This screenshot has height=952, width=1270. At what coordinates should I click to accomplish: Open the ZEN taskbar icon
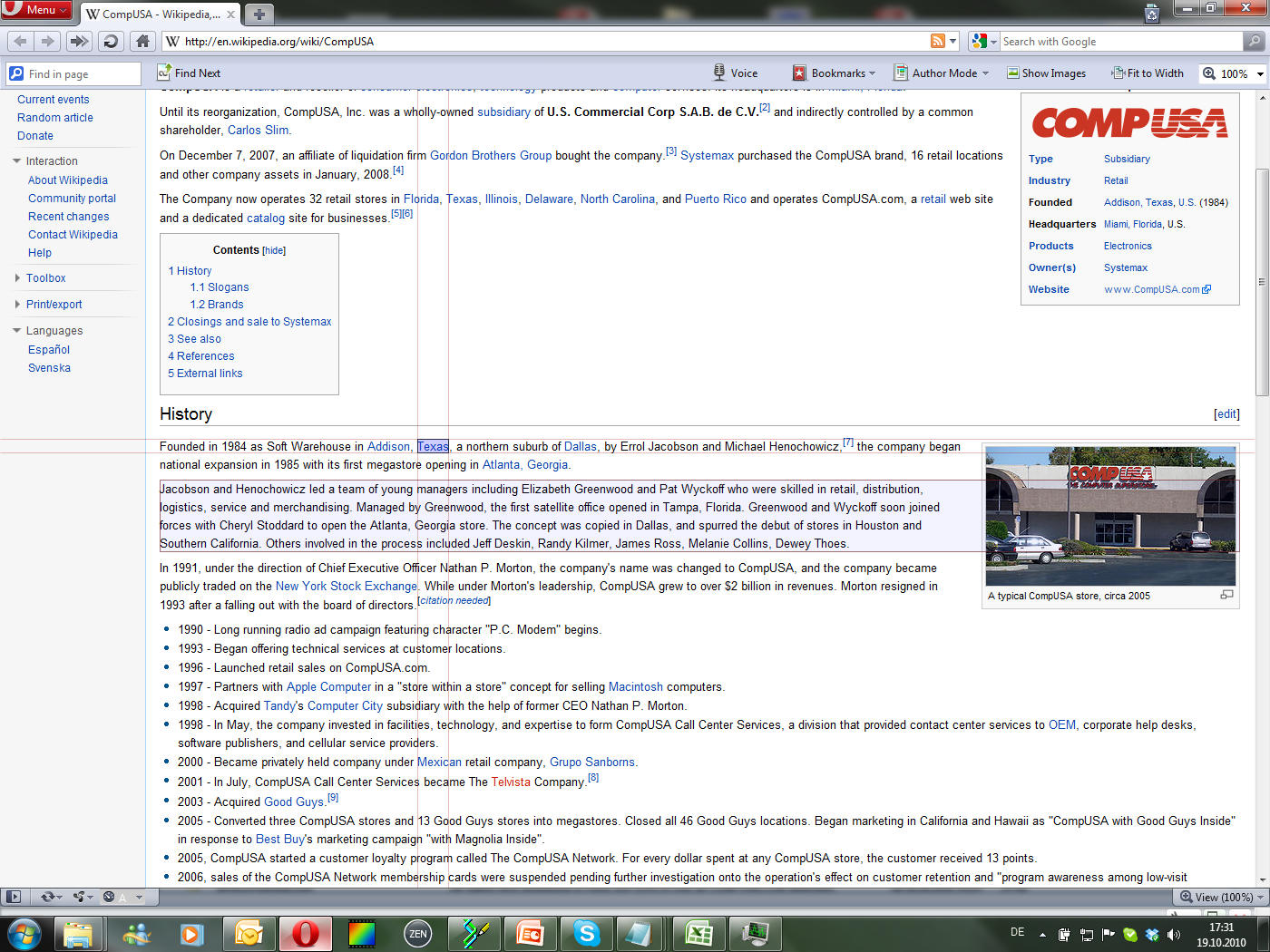tap(418, 934)
